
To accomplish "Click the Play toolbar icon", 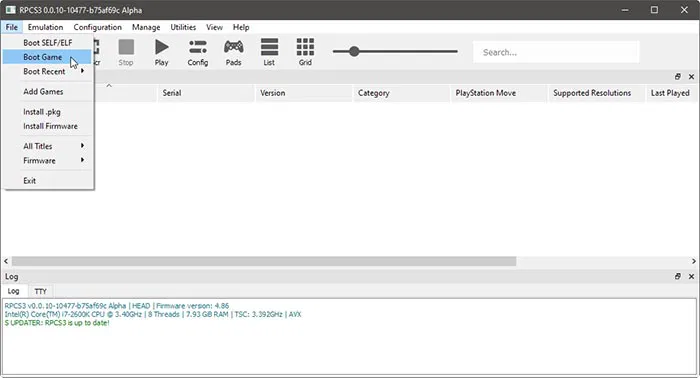I will point(162,52).
